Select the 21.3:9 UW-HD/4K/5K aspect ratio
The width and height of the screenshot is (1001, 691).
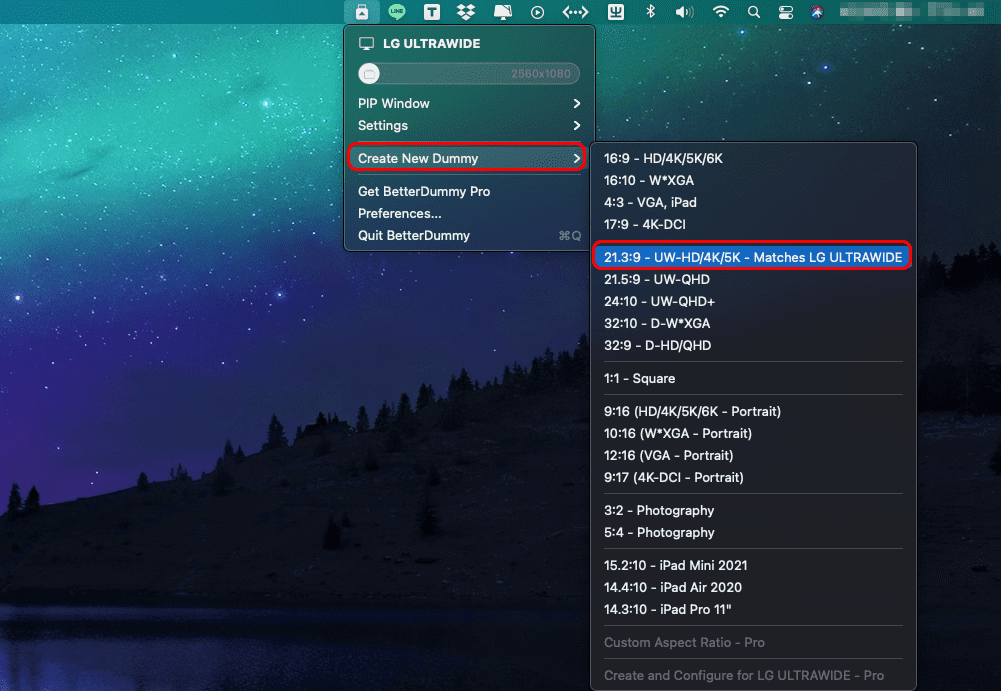[x=751, y=256]
